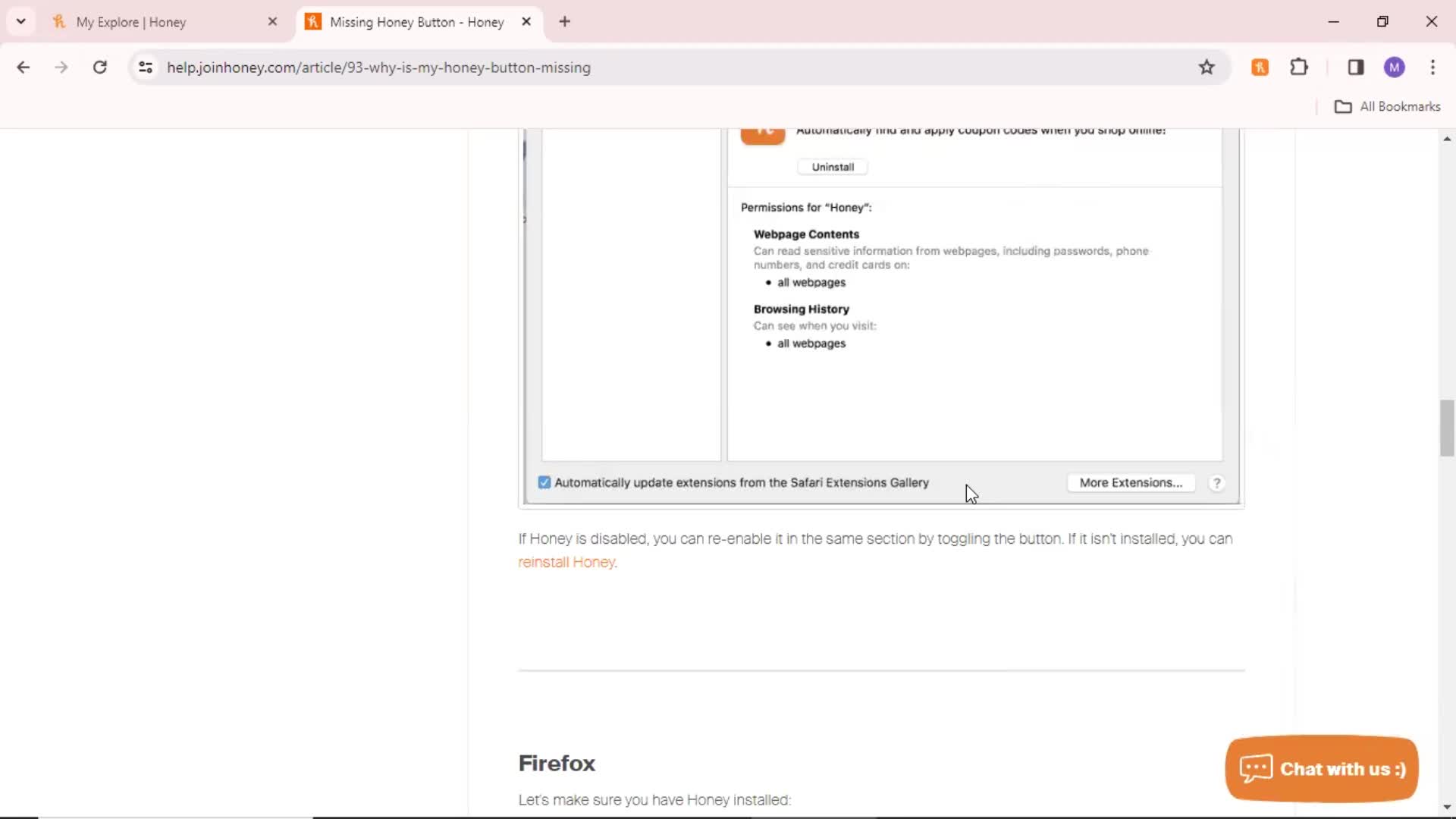
Task: Click the More Extensions button
Action: (1132, 482)
